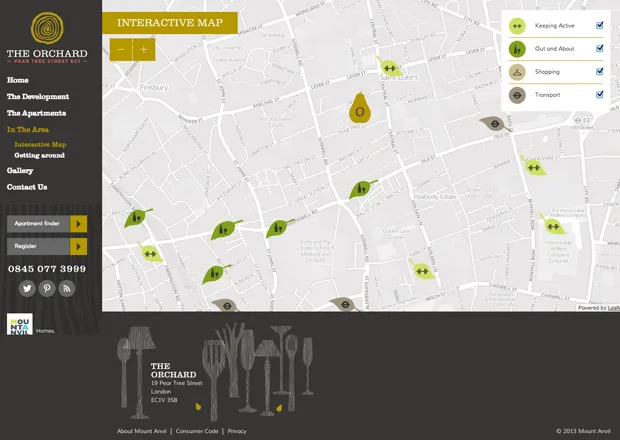Uncheck the Out and About checkbox
This screenshot has height=440, width=620.
click(600, 48)
